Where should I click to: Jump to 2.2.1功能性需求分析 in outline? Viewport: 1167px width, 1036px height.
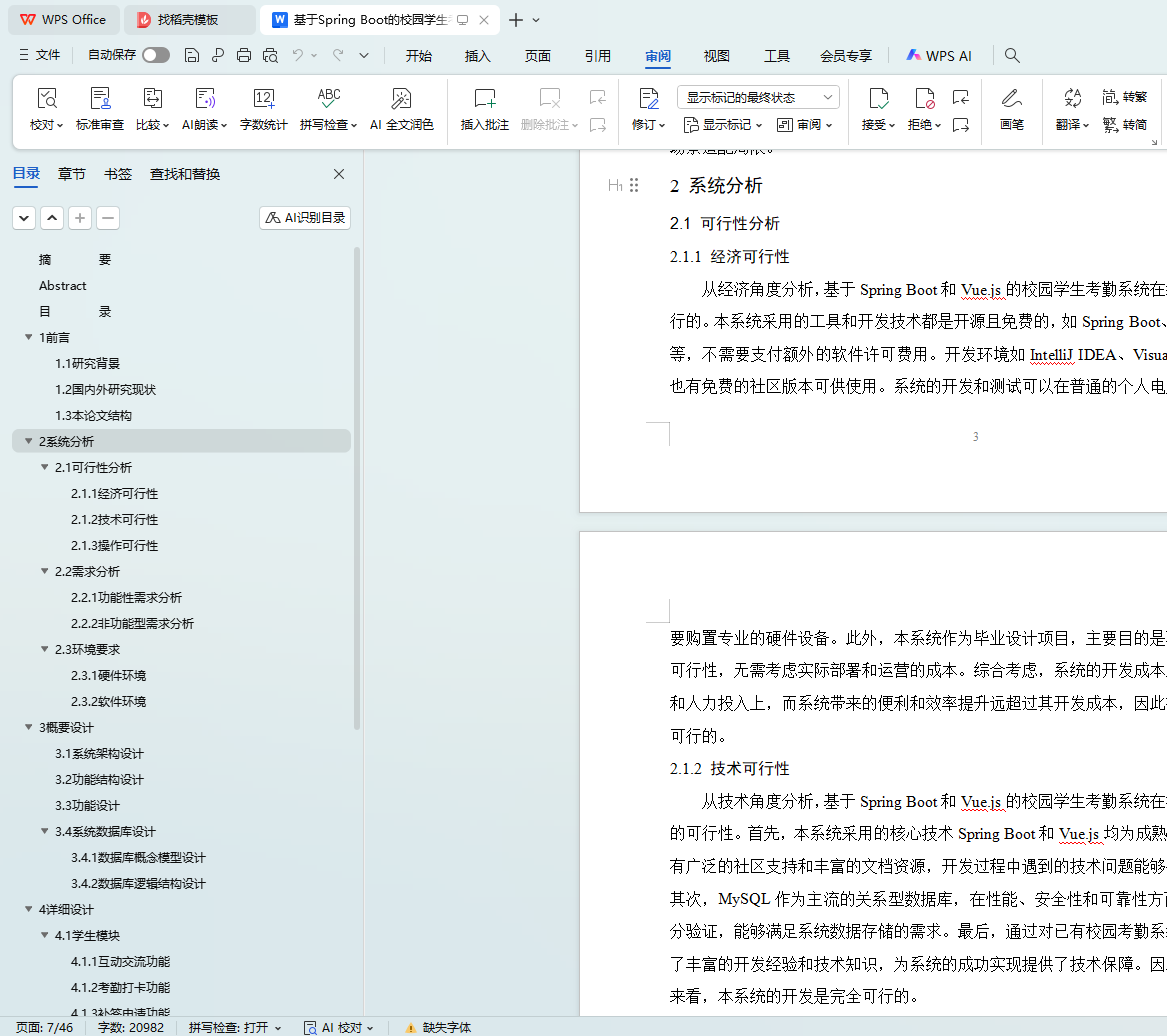point(126,598)
